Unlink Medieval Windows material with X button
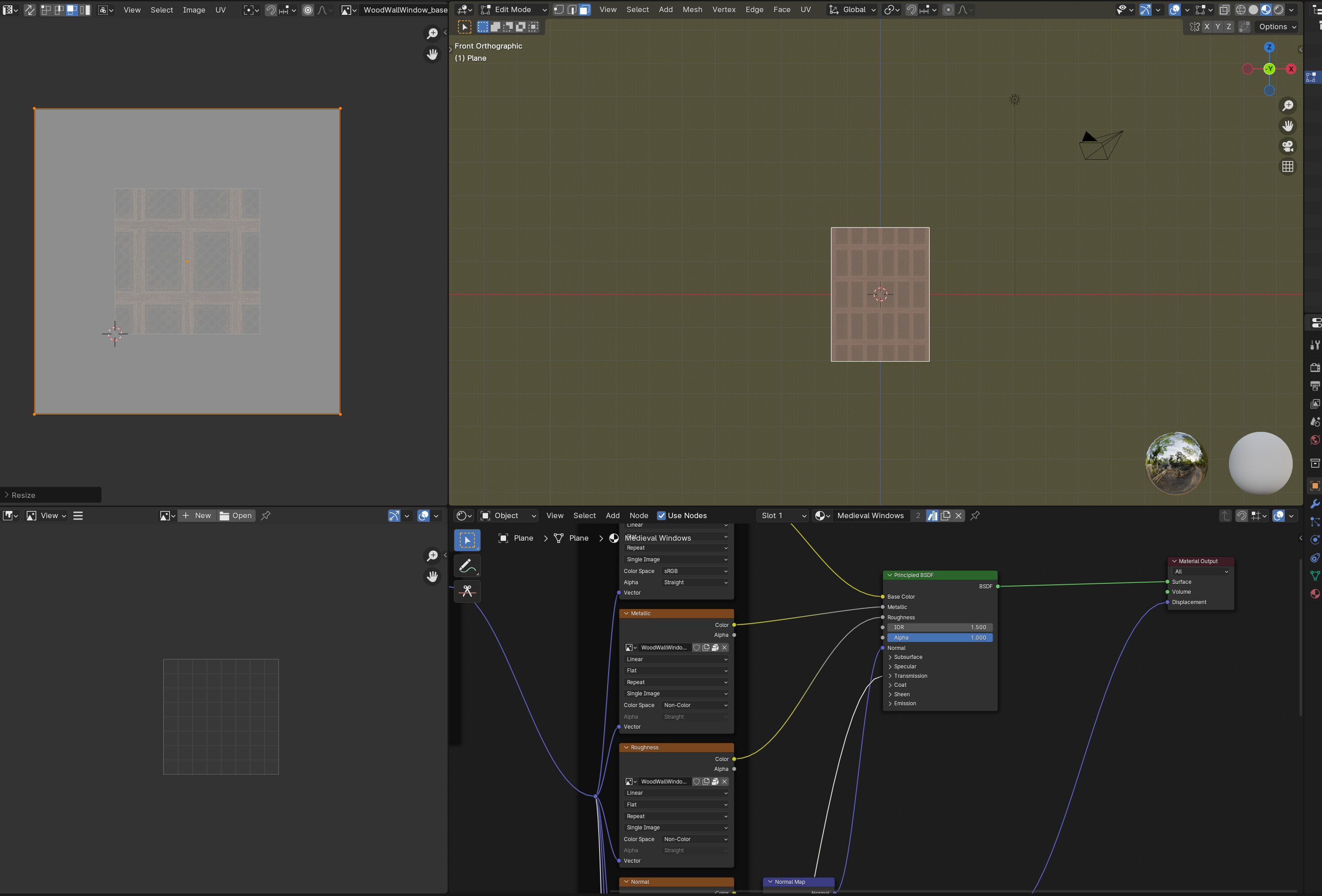This screenshot has width=1322, height=896. [x=959, y=515]
